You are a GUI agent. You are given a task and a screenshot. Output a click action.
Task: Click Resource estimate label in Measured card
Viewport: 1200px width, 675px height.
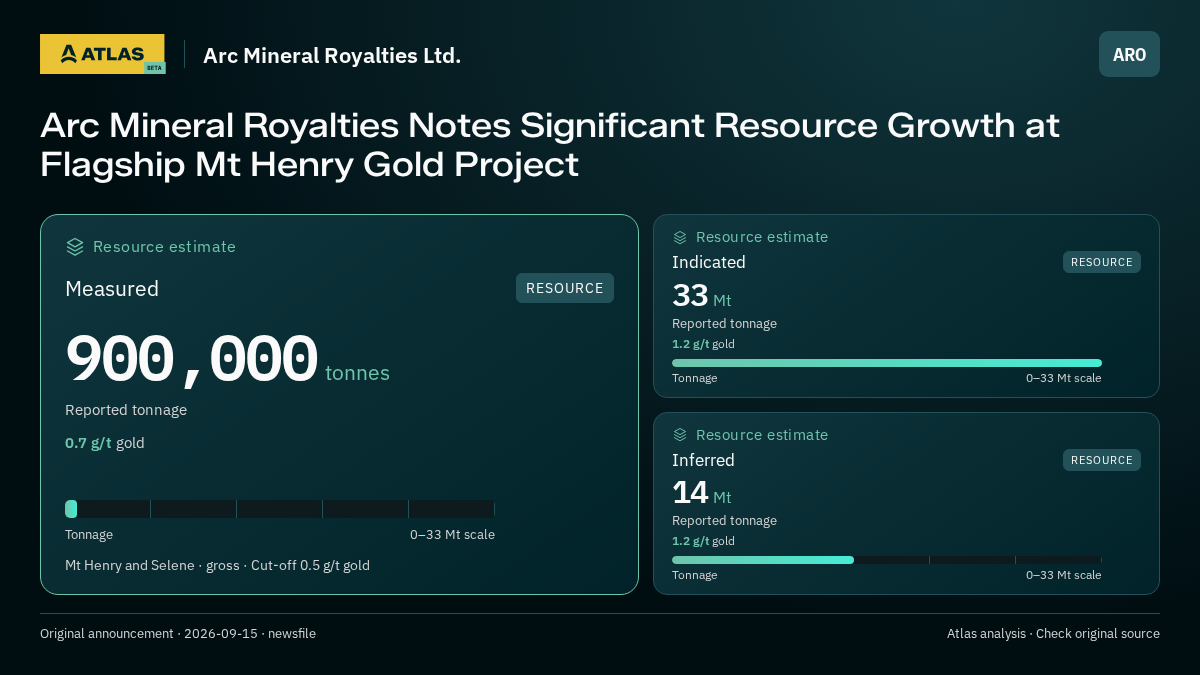(164, 247)
